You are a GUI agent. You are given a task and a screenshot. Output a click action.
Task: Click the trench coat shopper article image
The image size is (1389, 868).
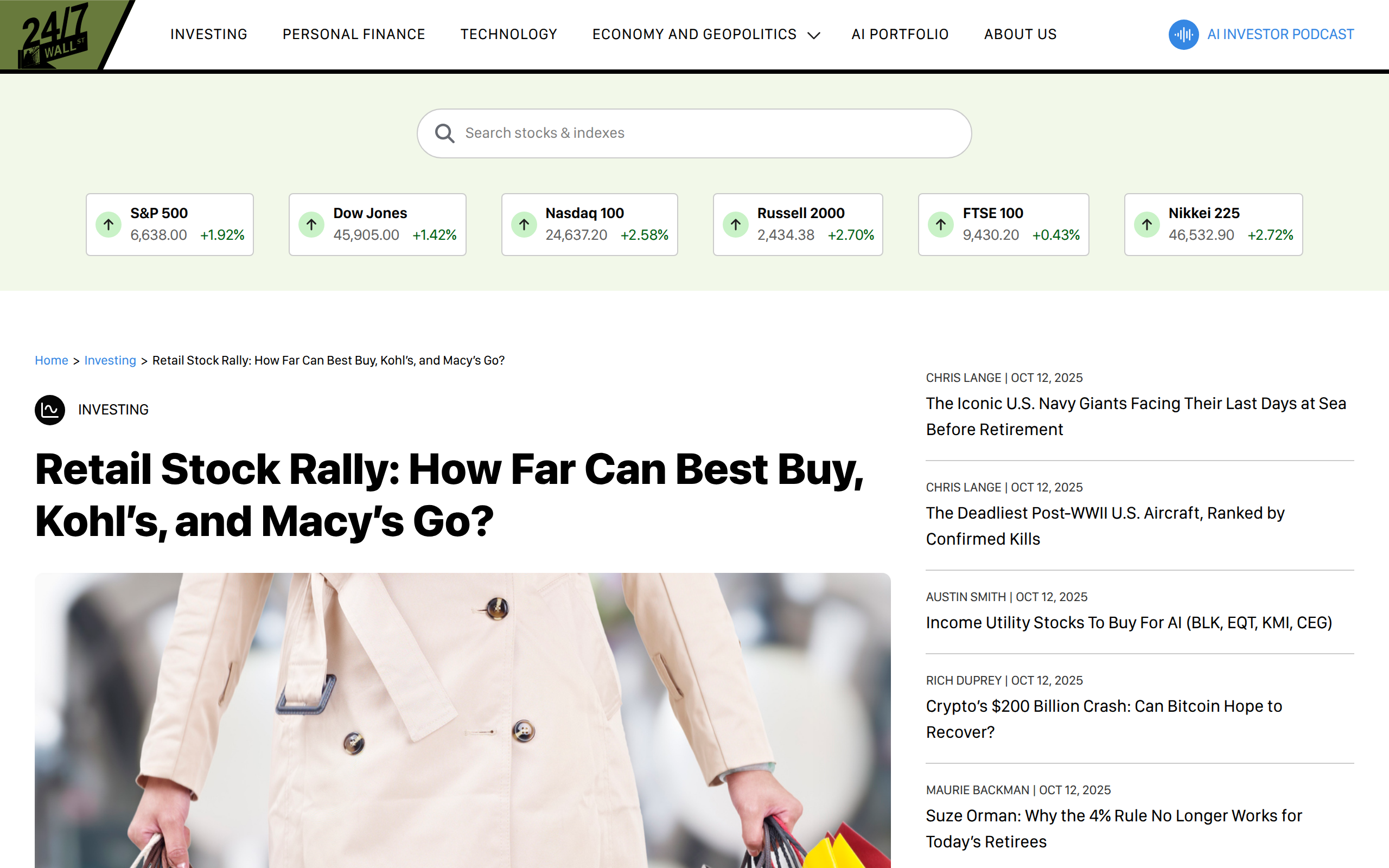[462, 720]
